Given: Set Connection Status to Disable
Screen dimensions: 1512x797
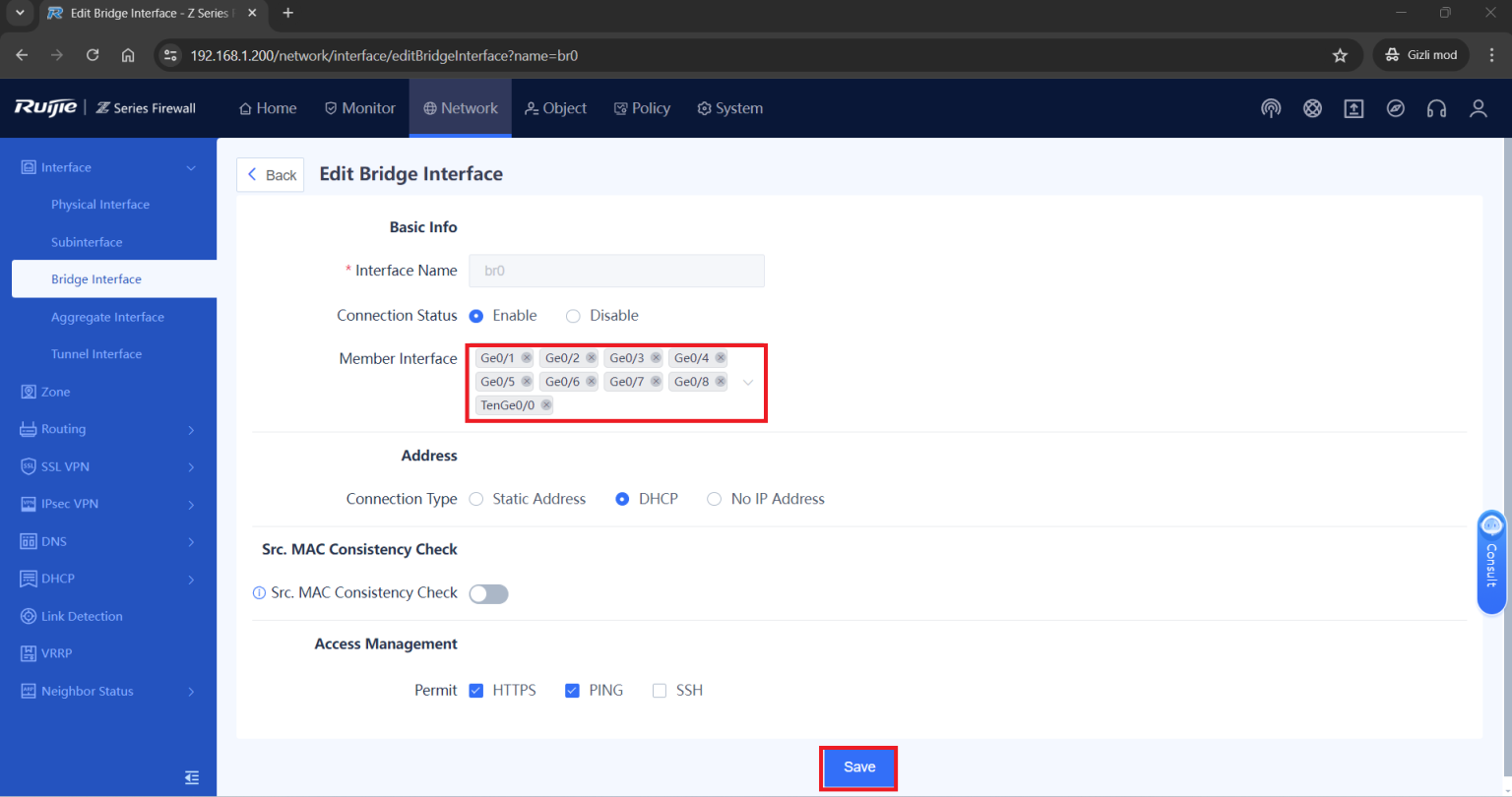Looking at the screenshot, I should point(573,315).
